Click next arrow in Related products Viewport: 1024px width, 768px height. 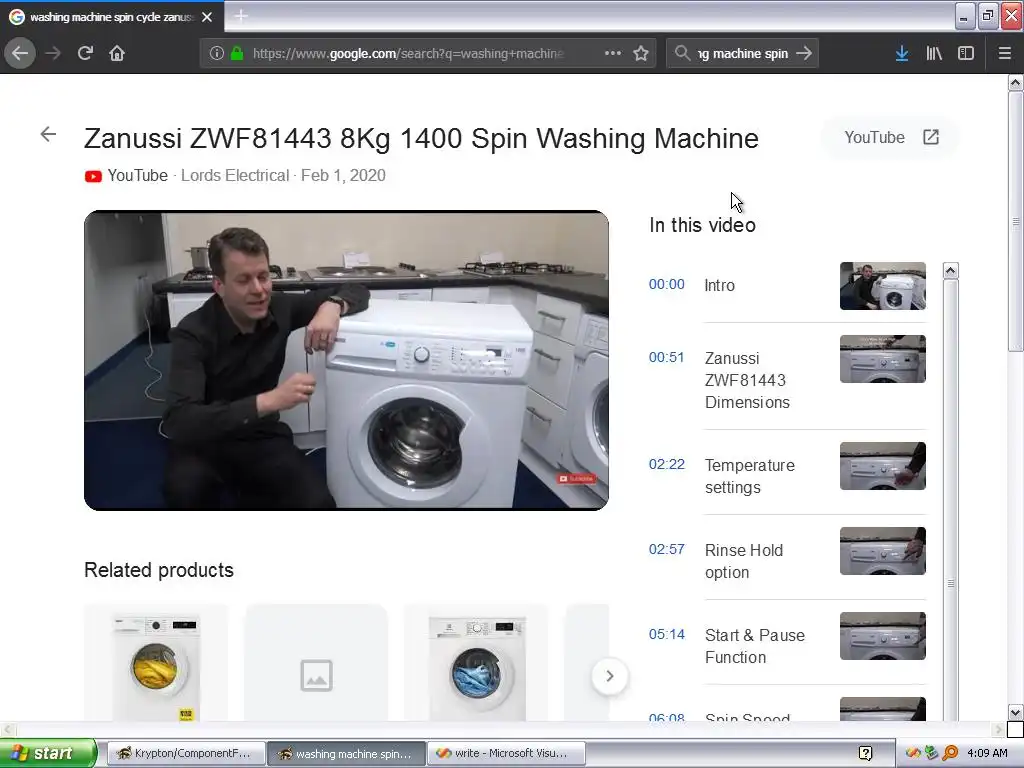(x=609, y=676)
